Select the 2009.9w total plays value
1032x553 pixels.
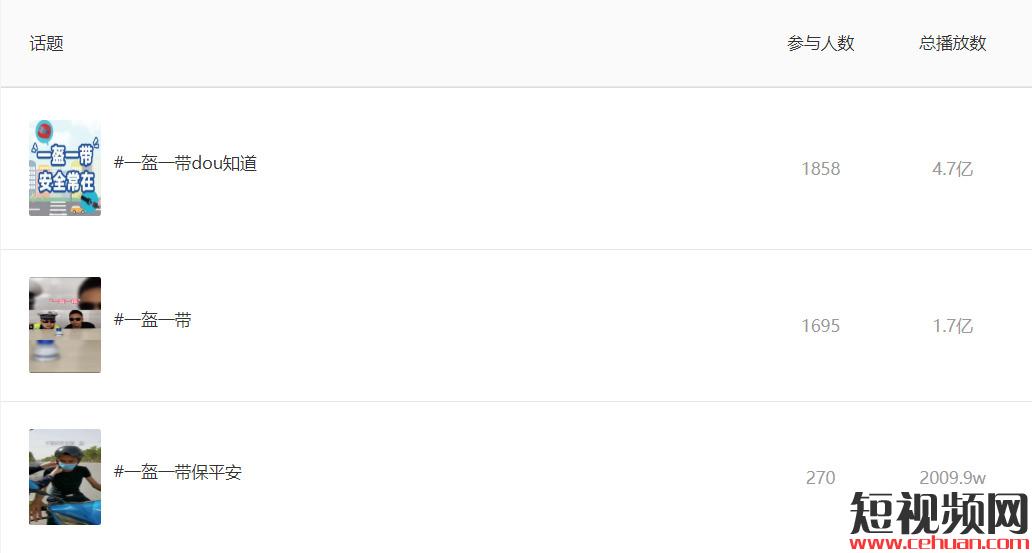coord(952,478)
